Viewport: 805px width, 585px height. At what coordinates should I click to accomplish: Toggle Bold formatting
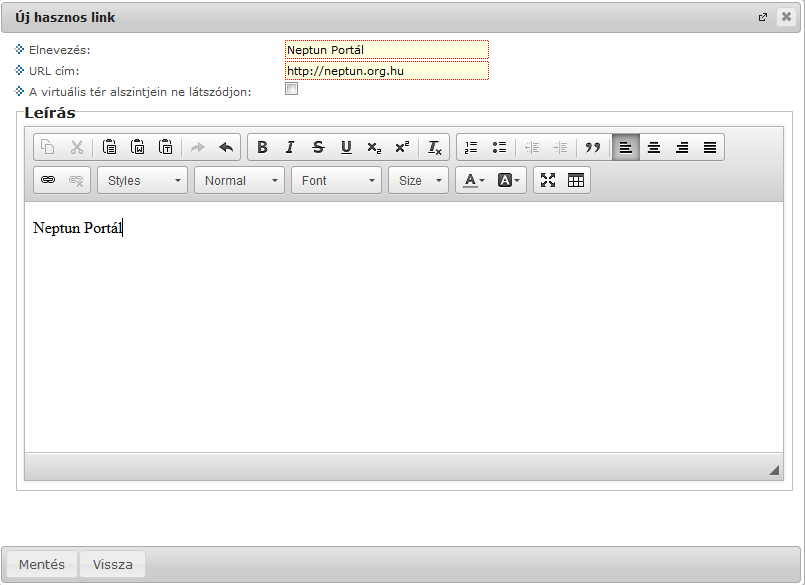[262, 147]
